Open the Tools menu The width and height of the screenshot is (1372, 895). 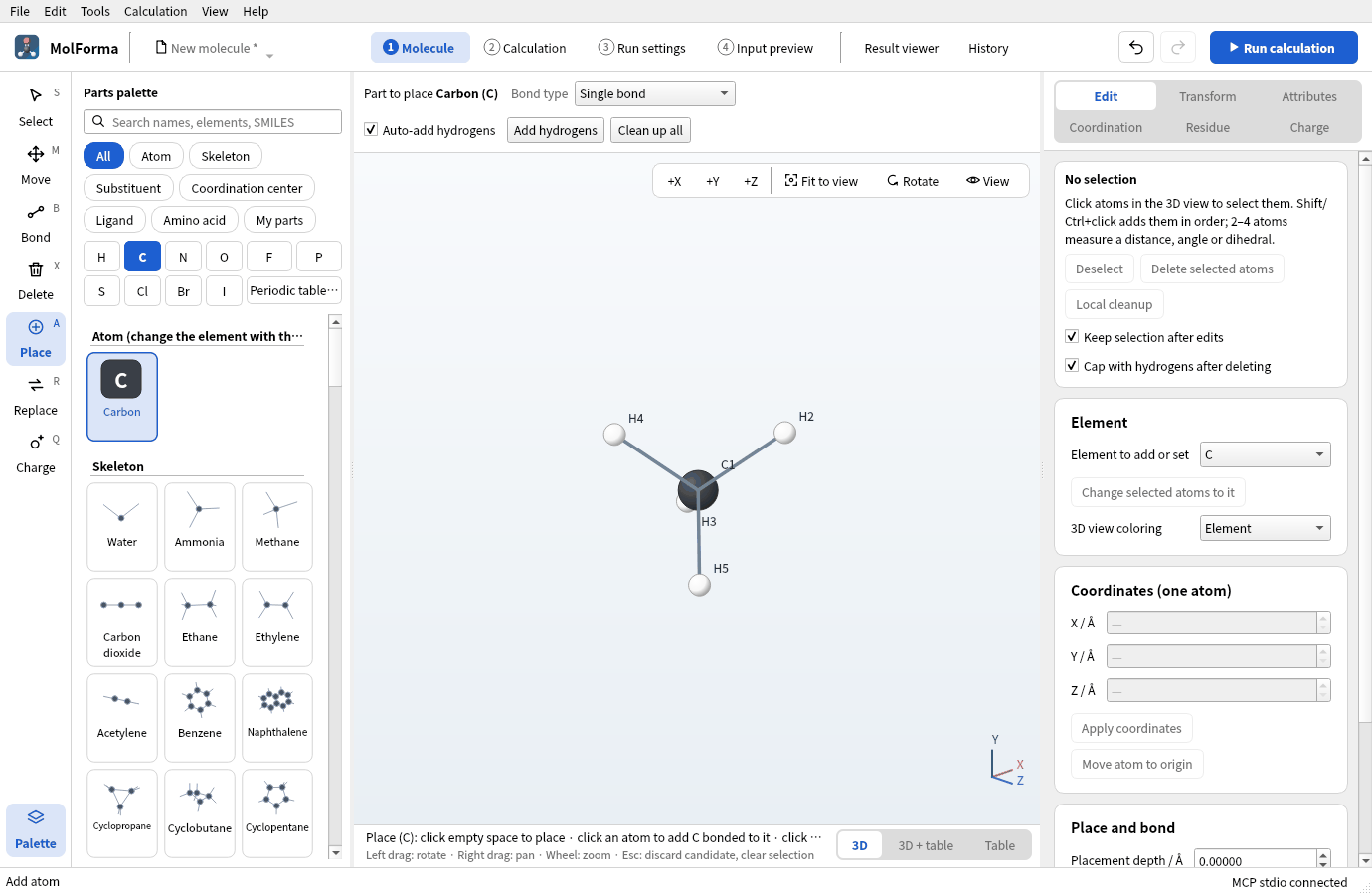(x=95, y=11)
